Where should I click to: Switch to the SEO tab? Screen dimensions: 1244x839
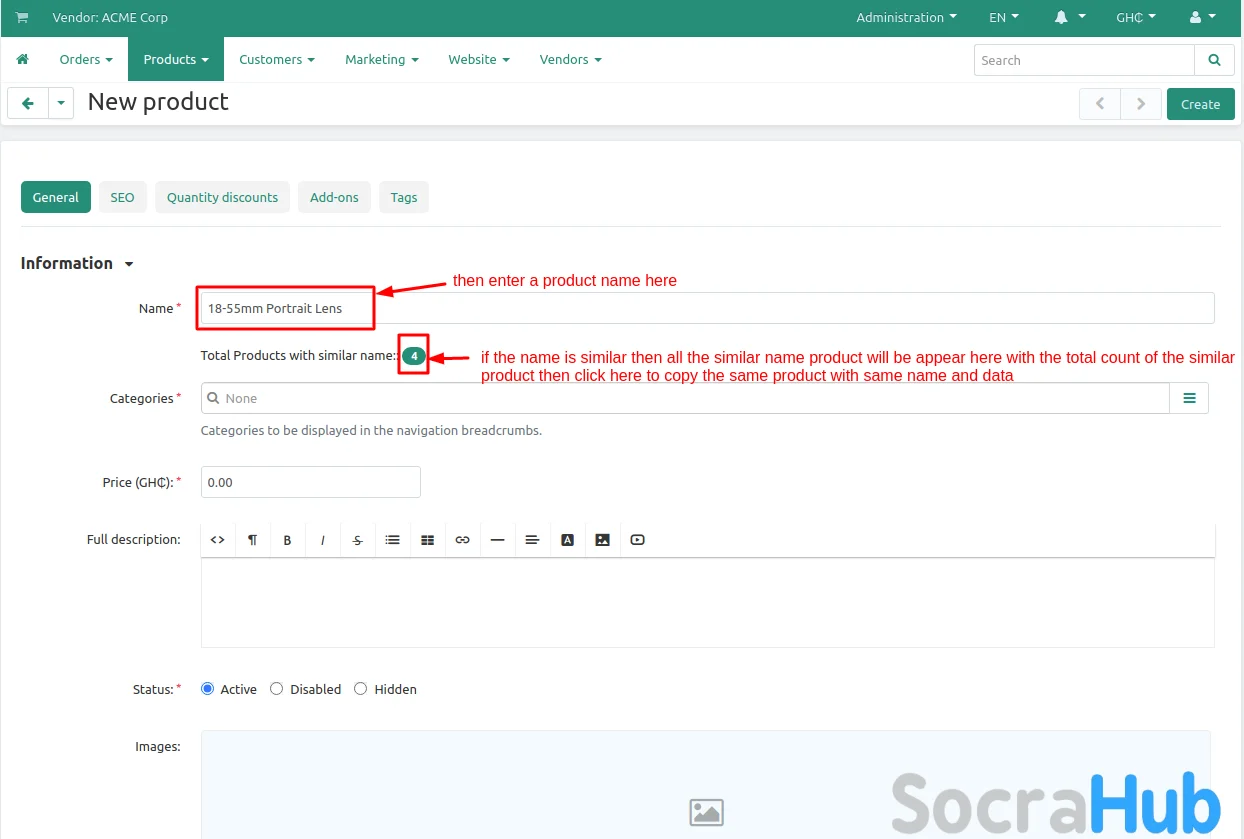coord(122,197)
